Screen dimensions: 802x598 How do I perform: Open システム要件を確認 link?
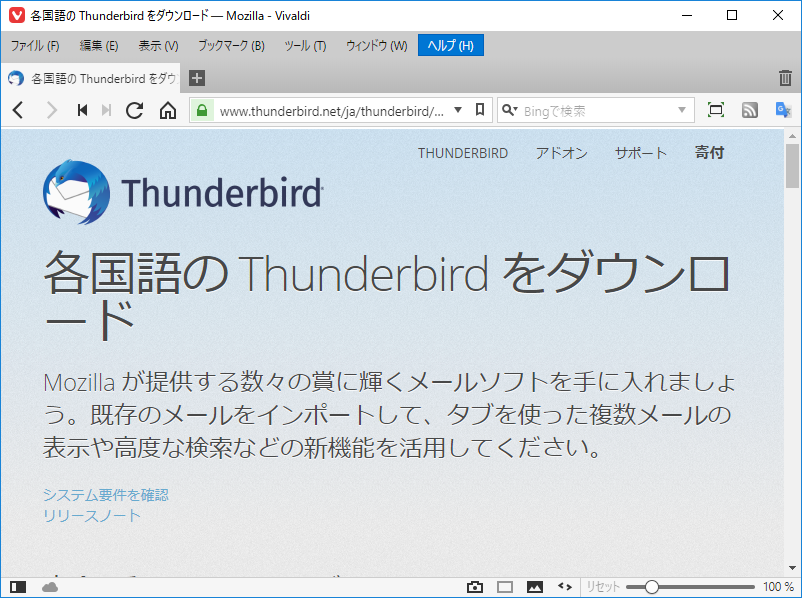coord(106,495)
